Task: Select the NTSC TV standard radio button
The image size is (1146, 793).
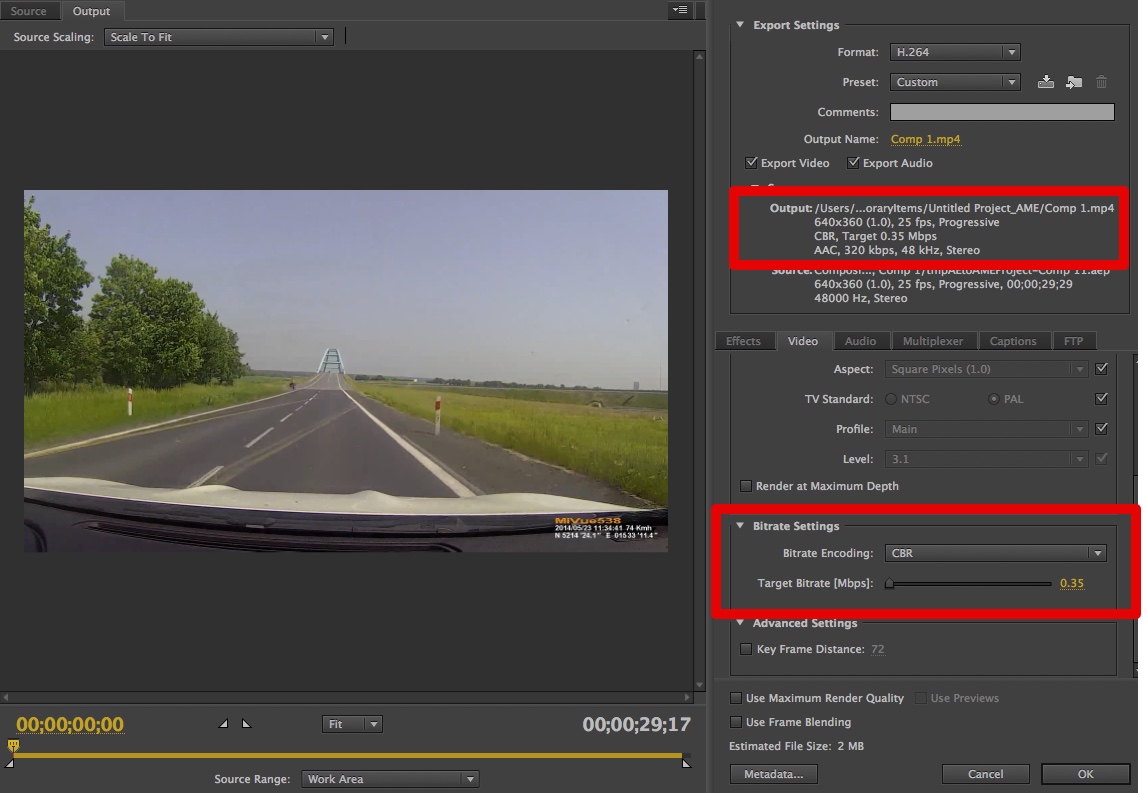Action: (891, 399)
